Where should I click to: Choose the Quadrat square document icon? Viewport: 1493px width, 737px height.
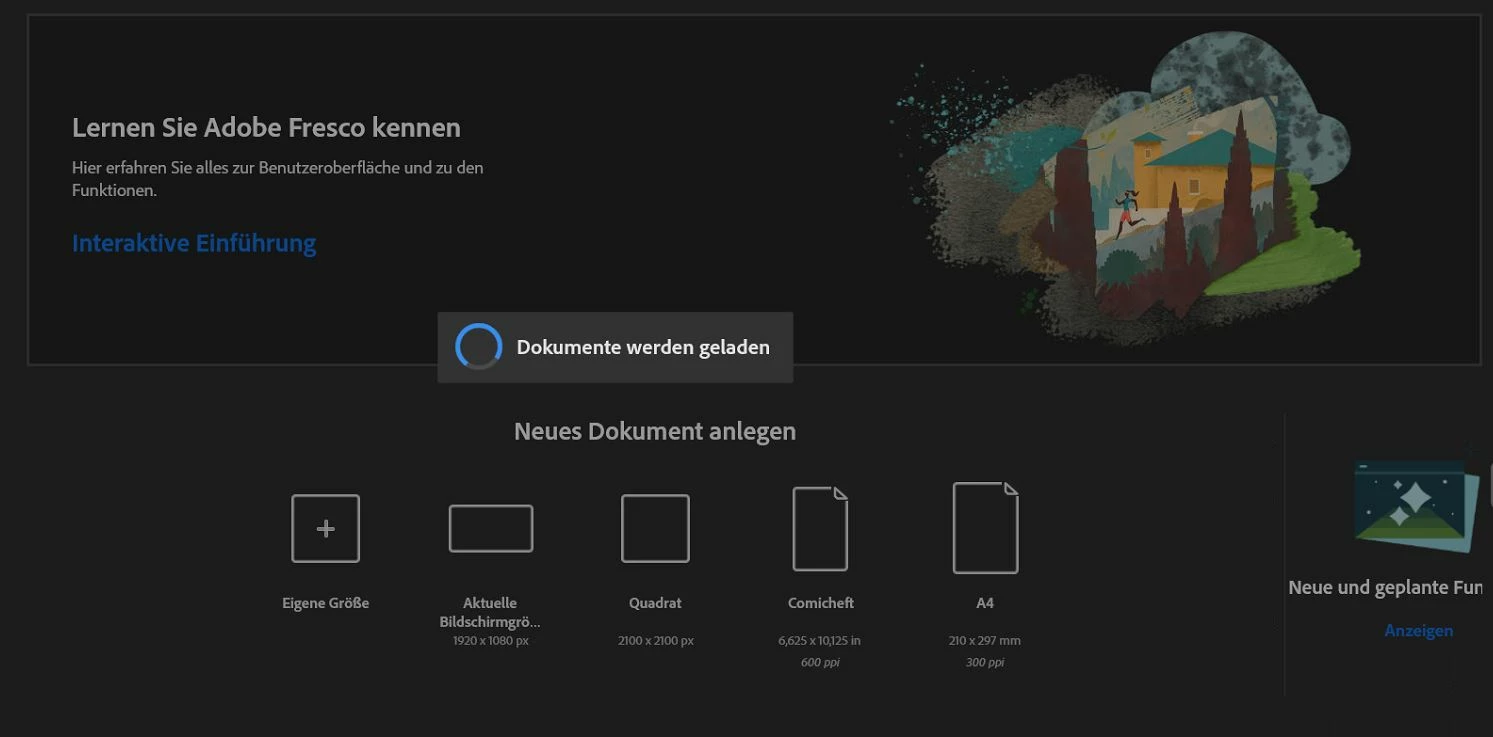coord(655,528)
